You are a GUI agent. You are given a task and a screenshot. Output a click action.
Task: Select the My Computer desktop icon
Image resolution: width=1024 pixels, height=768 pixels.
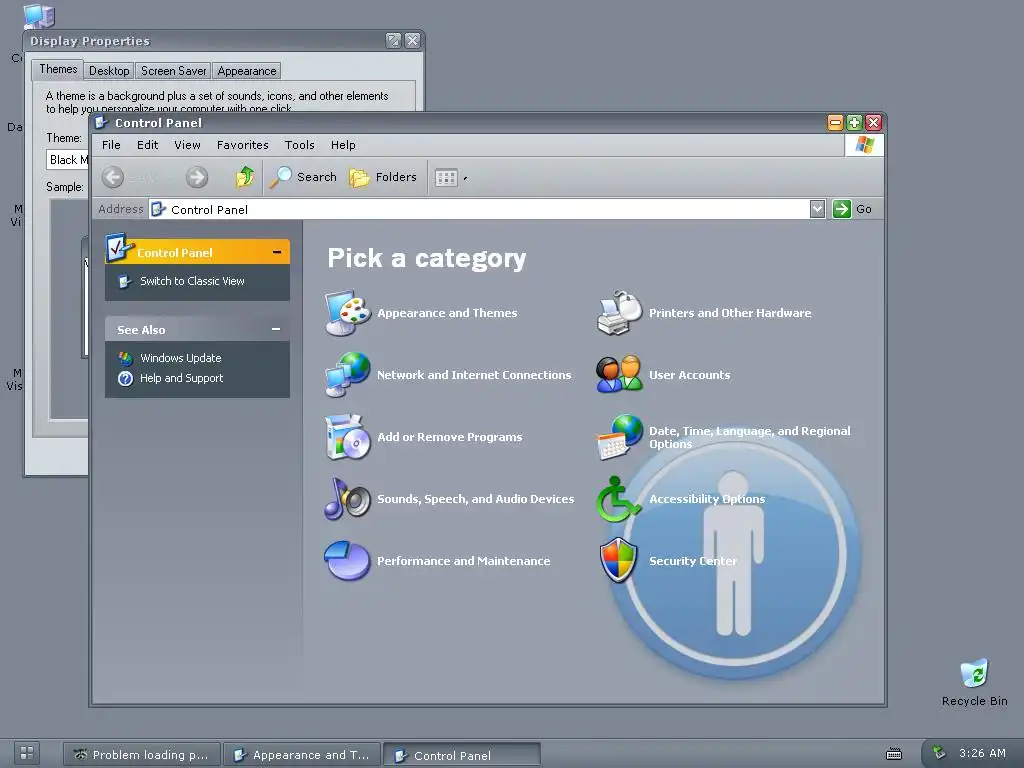point(38,16)
